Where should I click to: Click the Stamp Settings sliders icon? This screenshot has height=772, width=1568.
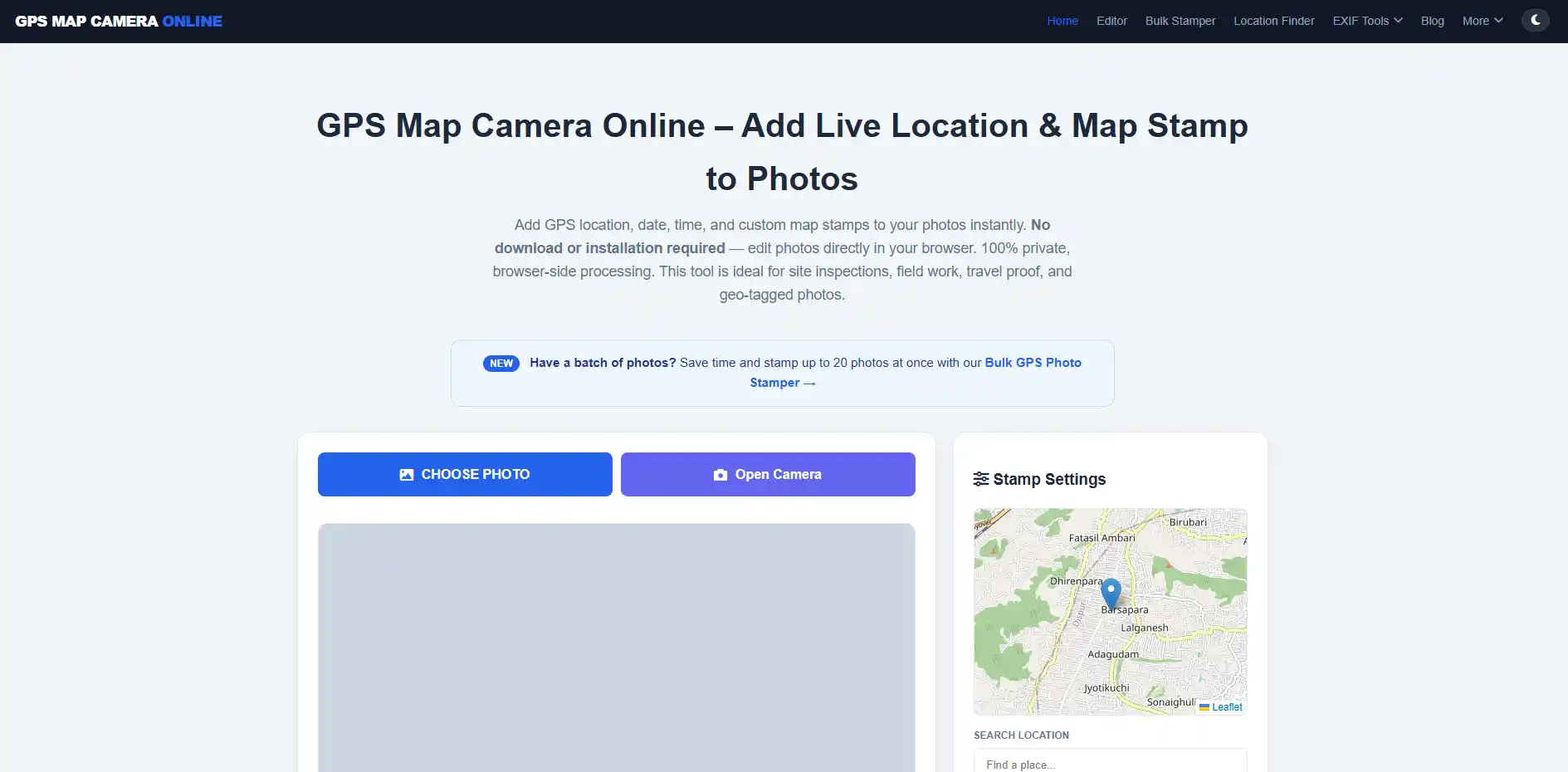coord(981,479)
